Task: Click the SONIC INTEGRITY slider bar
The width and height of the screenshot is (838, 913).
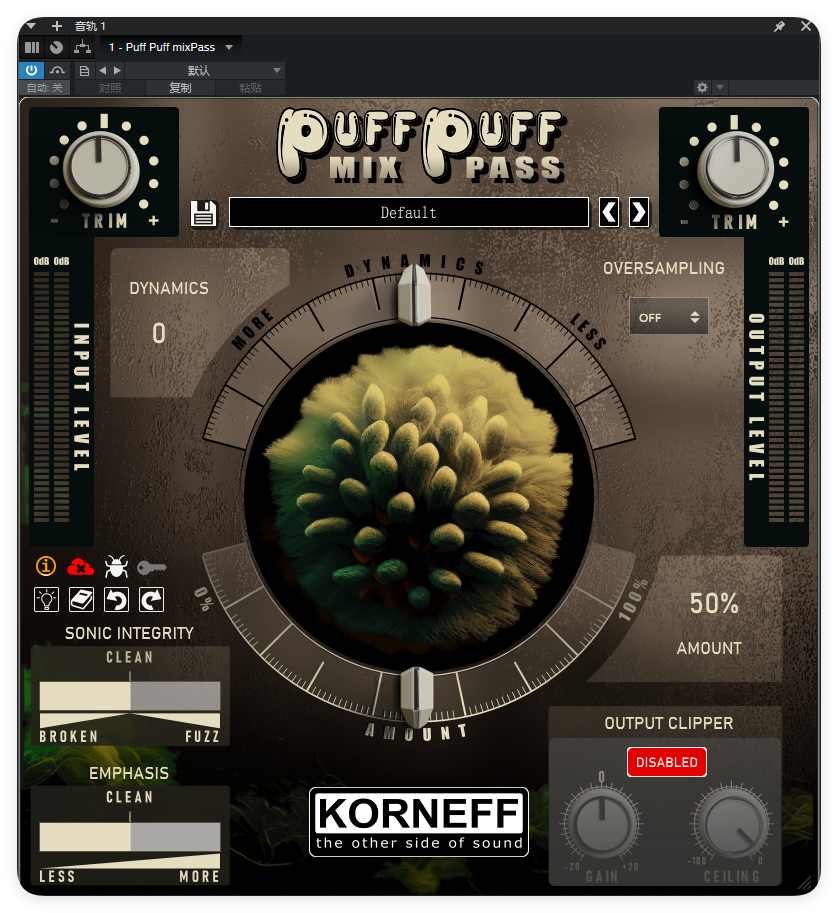Action: pos(130,696)
